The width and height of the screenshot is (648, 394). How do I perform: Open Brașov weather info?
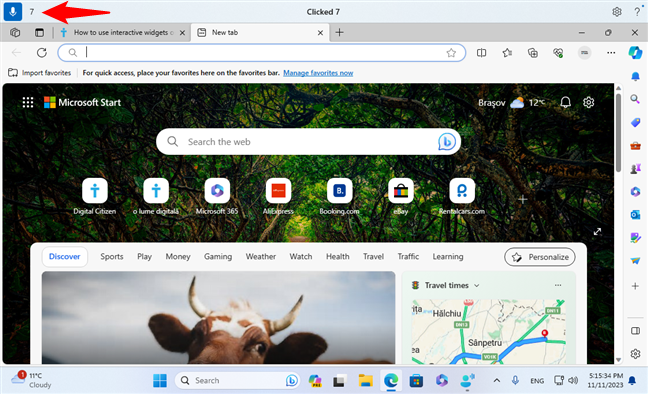pyautogui.click(x=512, y=103)
